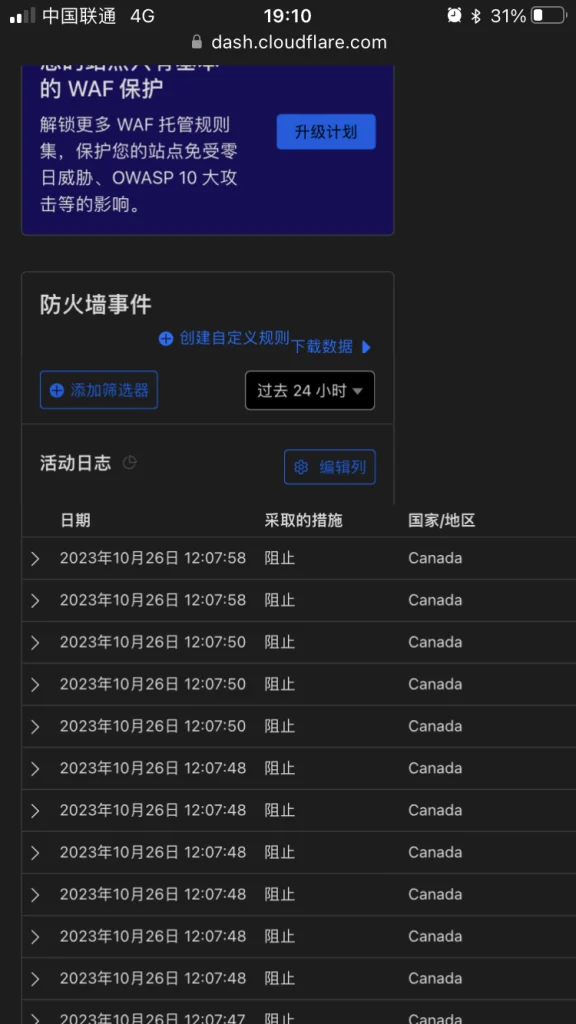The width and height of the screenshot is (576, 1024).
Task: Click the gear icon in 编辑列 button
Action: tap(301, 467)
